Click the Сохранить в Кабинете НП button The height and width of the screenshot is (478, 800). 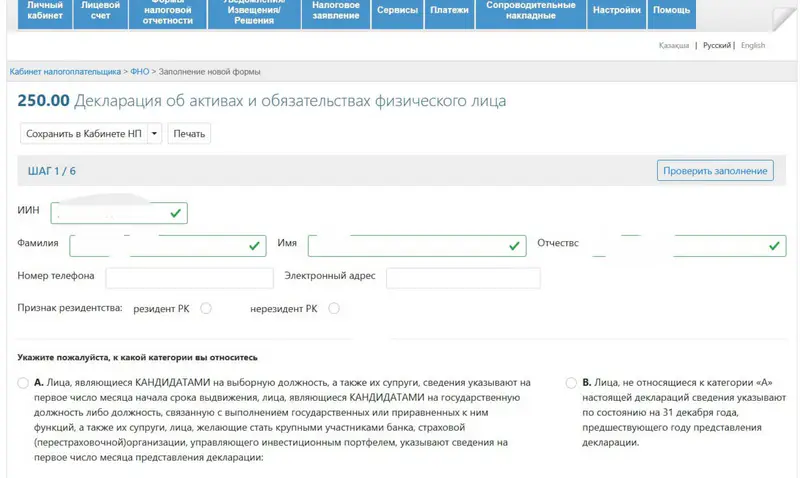click(84, 133)
